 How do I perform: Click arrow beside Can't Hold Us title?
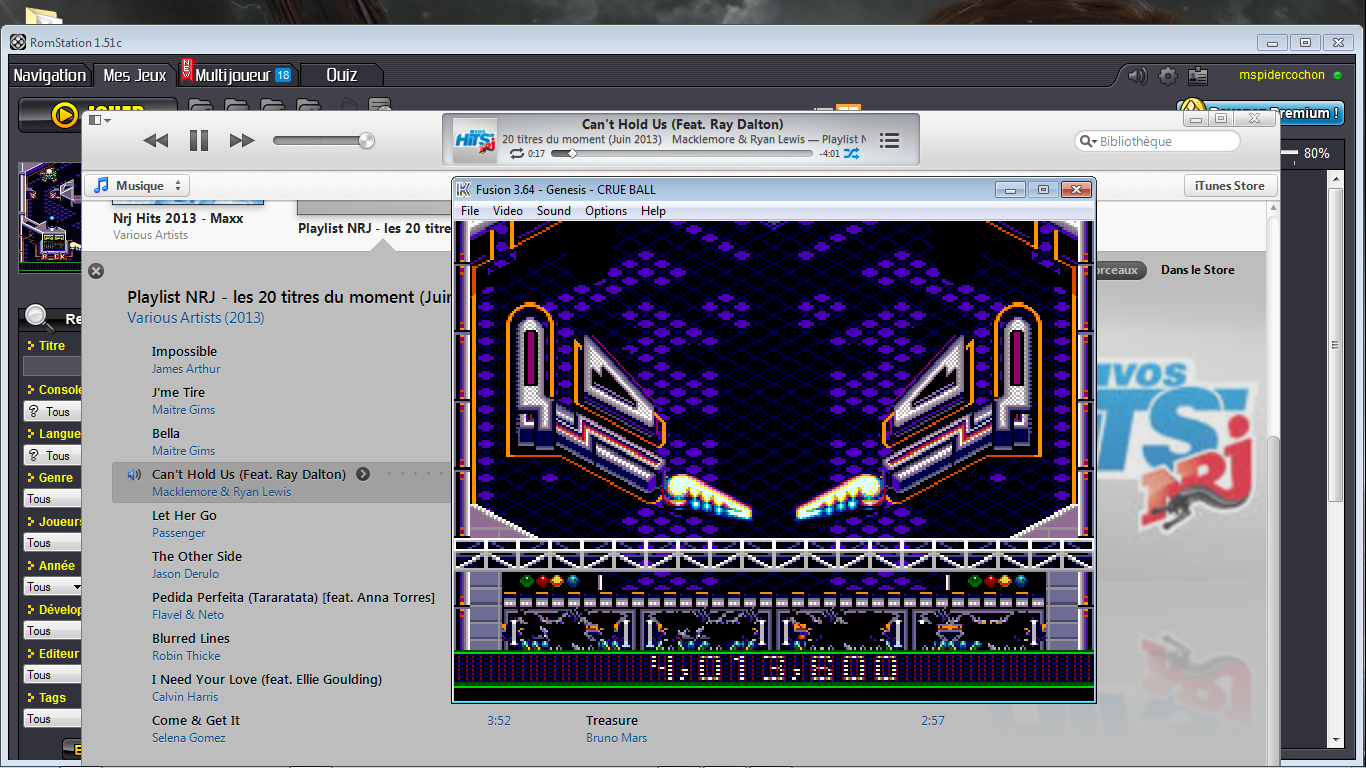pos(363,474)
